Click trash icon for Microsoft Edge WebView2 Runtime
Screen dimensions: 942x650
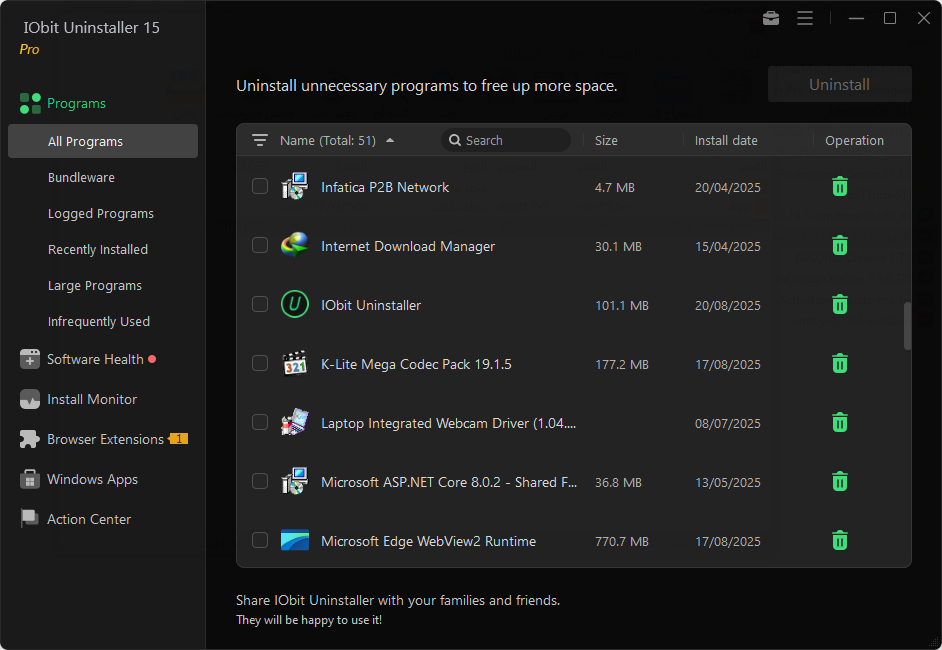(x=840, y=540)
